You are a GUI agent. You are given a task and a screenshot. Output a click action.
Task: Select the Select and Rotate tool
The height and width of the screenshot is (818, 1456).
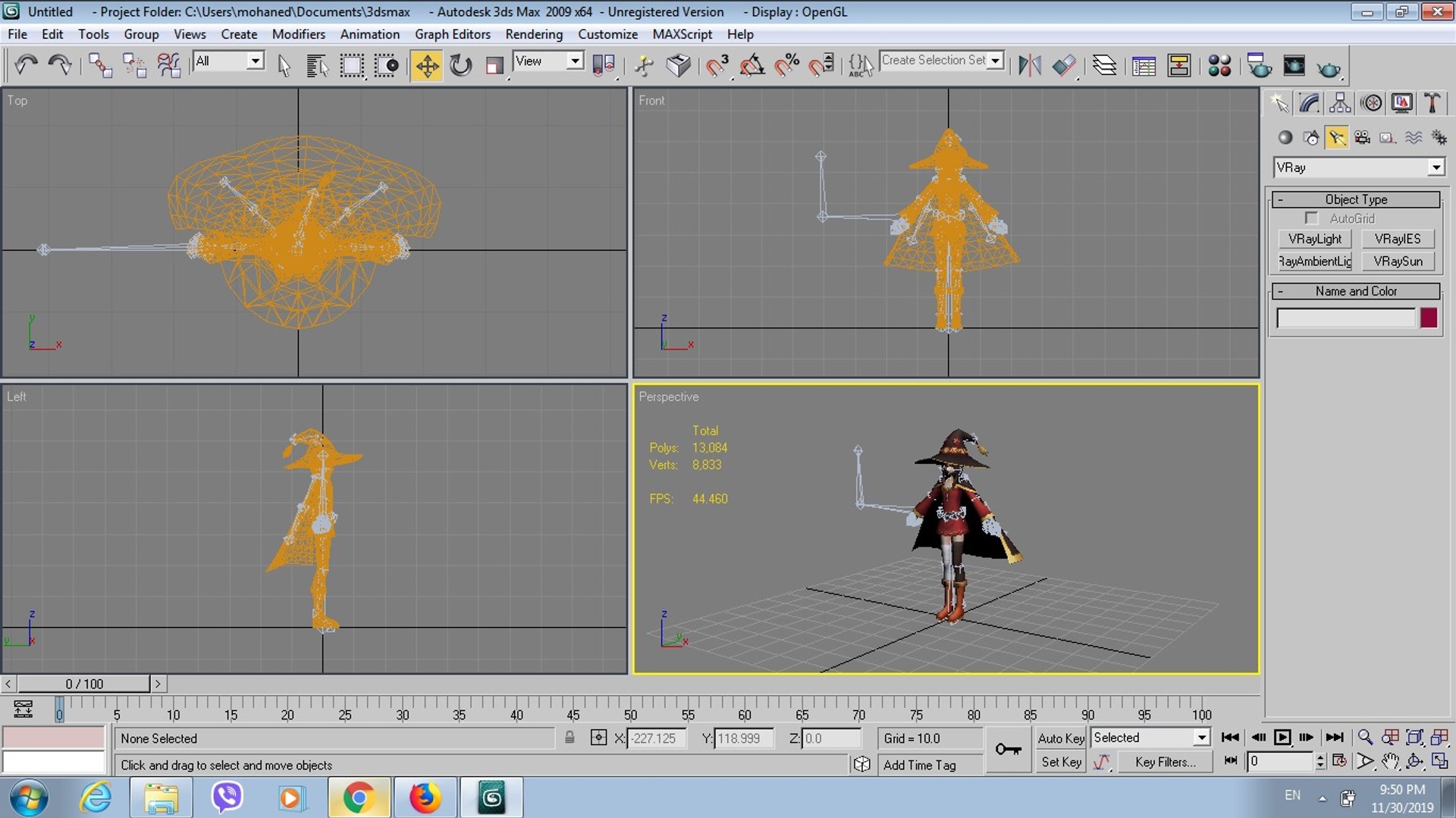[460, 65]
